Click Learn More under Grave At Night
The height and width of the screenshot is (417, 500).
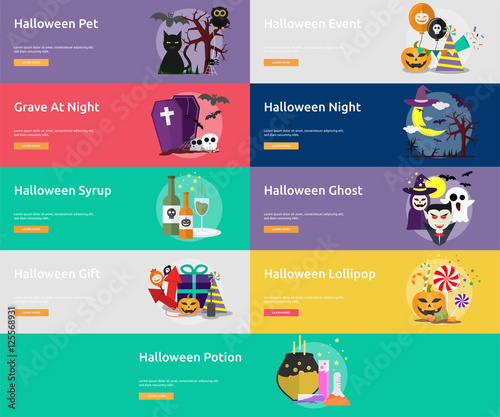(x=31, y=146)
